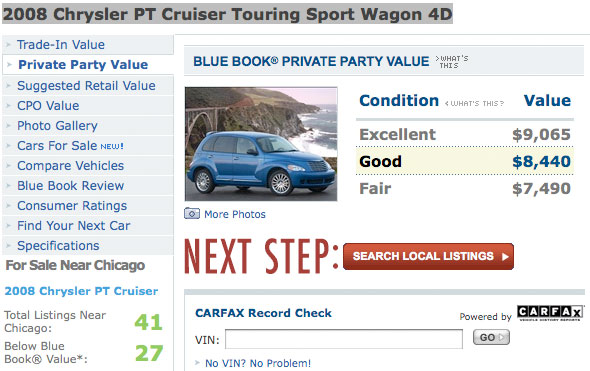The image size is (590, 371).
Task: Click the CARFAX logo
Action: pos(550,313)
